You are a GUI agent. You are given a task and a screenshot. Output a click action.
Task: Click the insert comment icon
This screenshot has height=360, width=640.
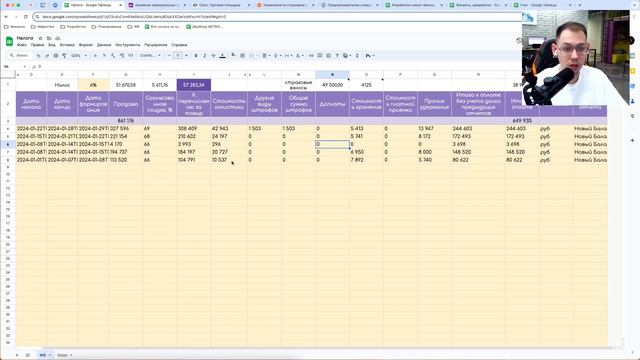pyautogui.click(x=320, y=56)
